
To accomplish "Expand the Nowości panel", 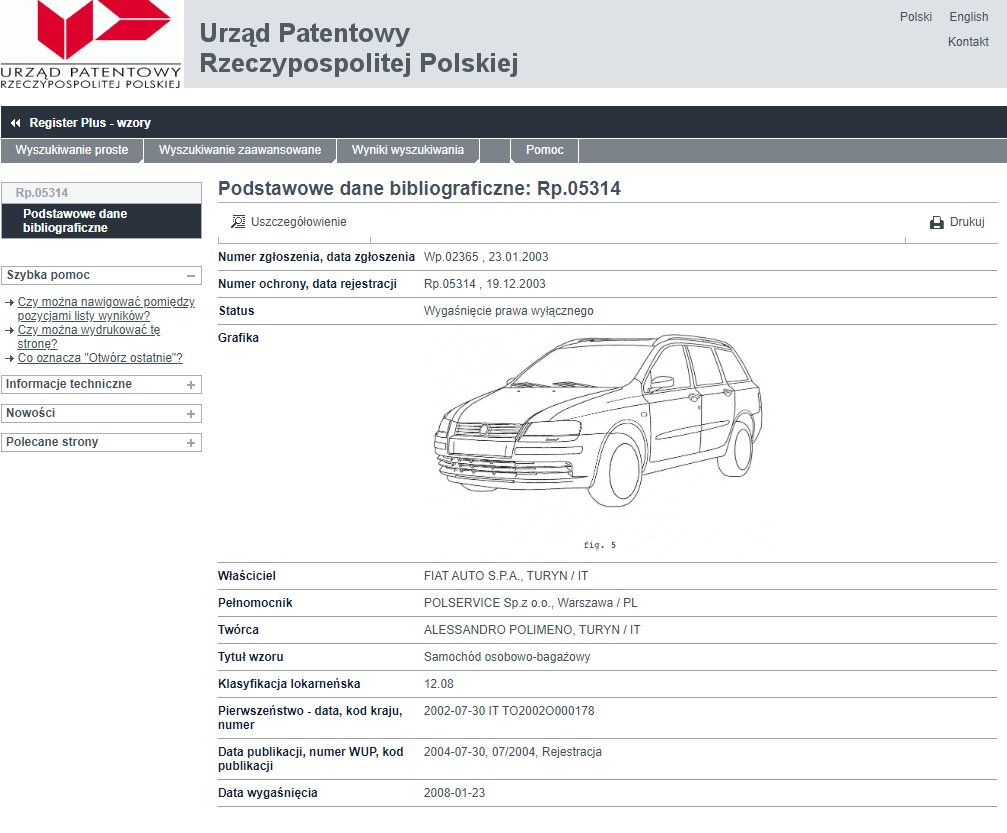I will 191,414.
